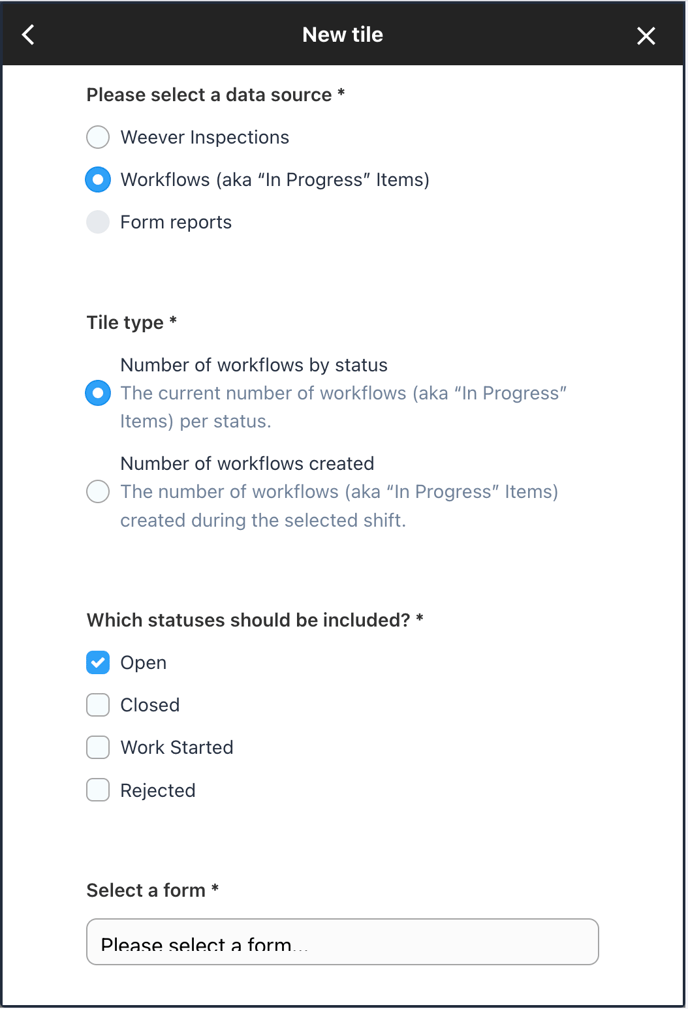Click the "New tile" header title

click(x=342, y=35)
